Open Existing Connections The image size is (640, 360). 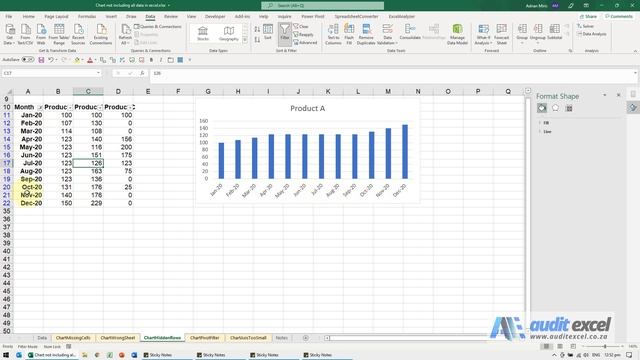tap(100, 34)
